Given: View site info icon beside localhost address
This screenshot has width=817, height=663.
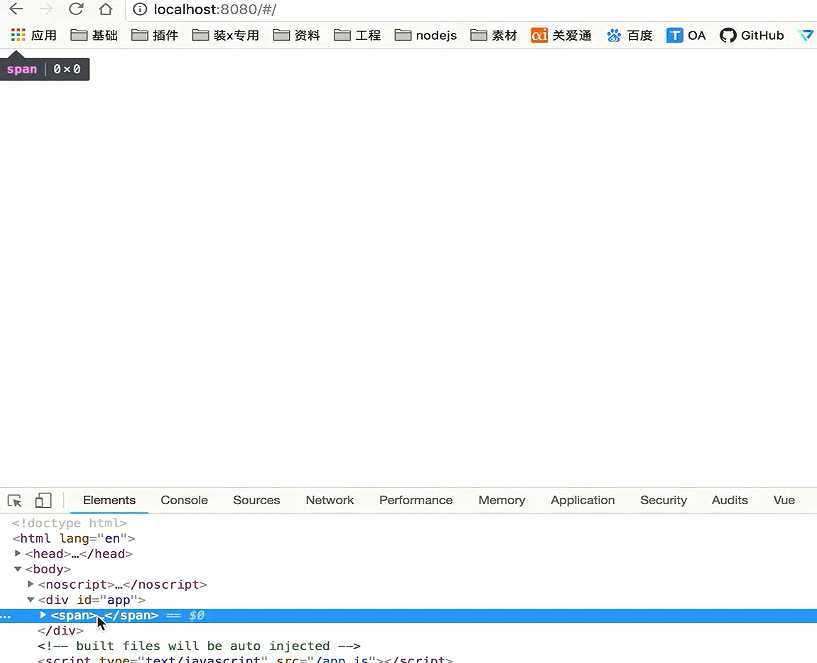Looking at the screenshot, I should coord(140,9).
